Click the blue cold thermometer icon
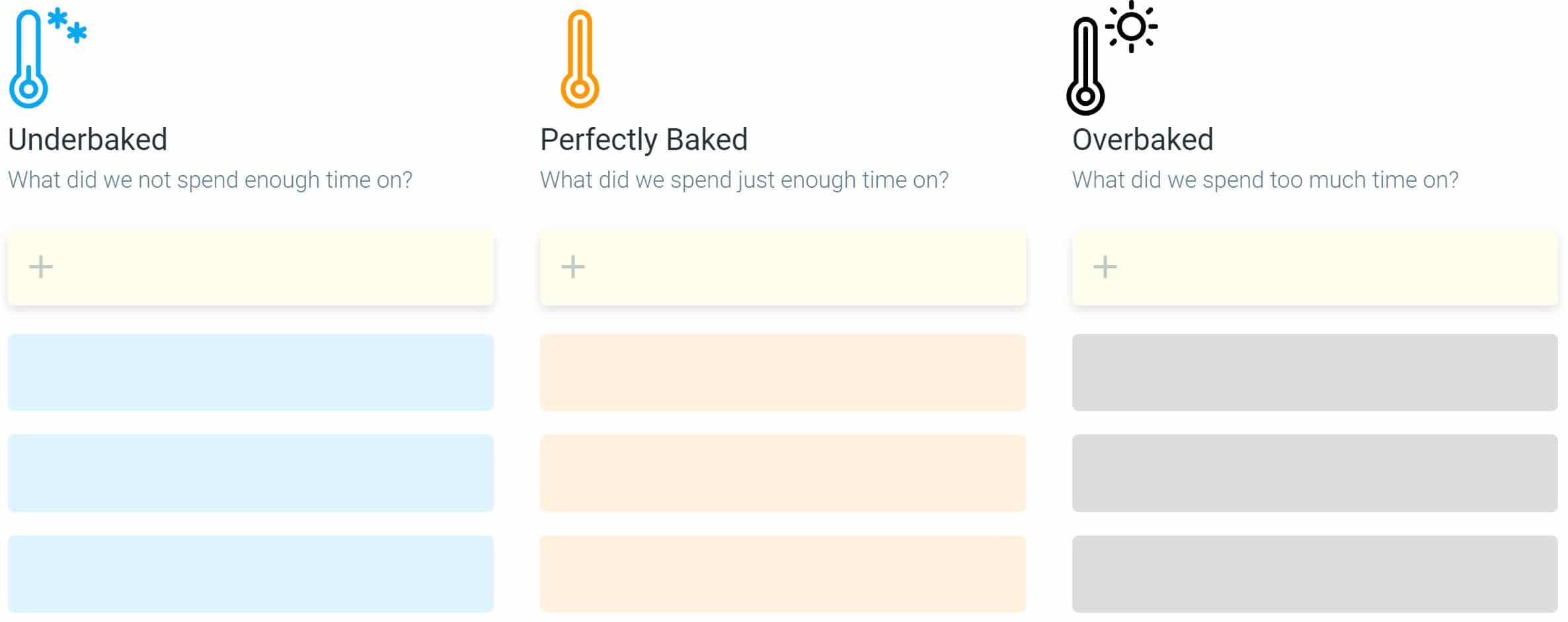The image size is (1568, 622). click(46, 58)
